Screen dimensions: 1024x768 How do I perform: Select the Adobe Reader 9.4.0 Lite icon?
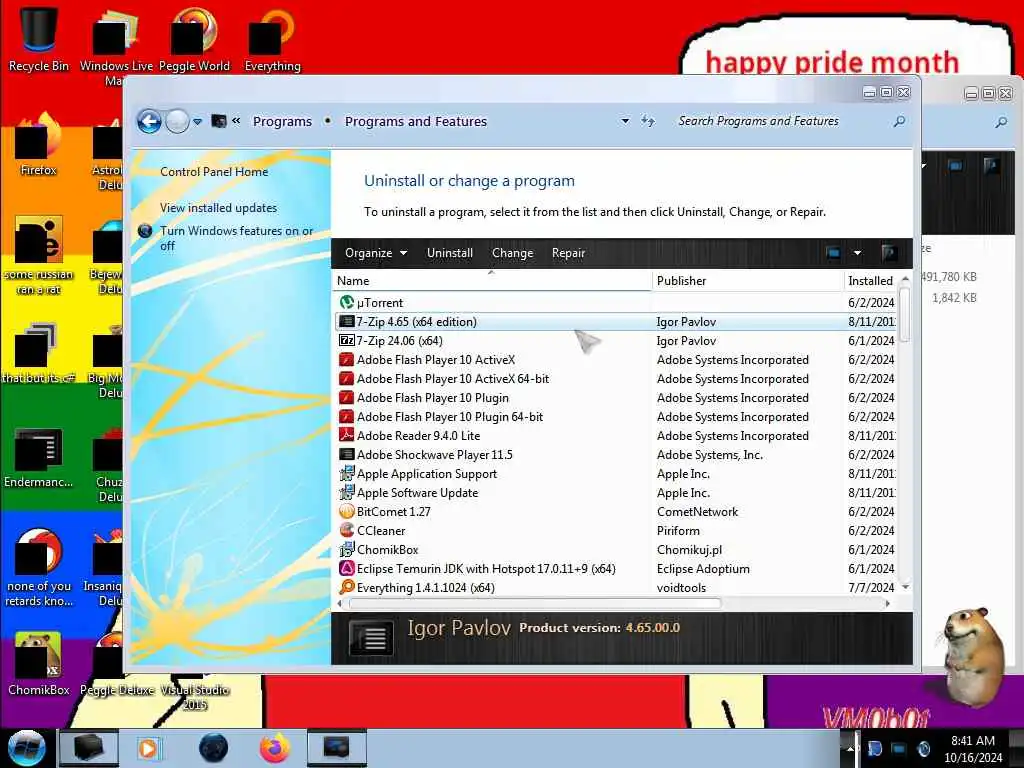click(x=346, y=436)
